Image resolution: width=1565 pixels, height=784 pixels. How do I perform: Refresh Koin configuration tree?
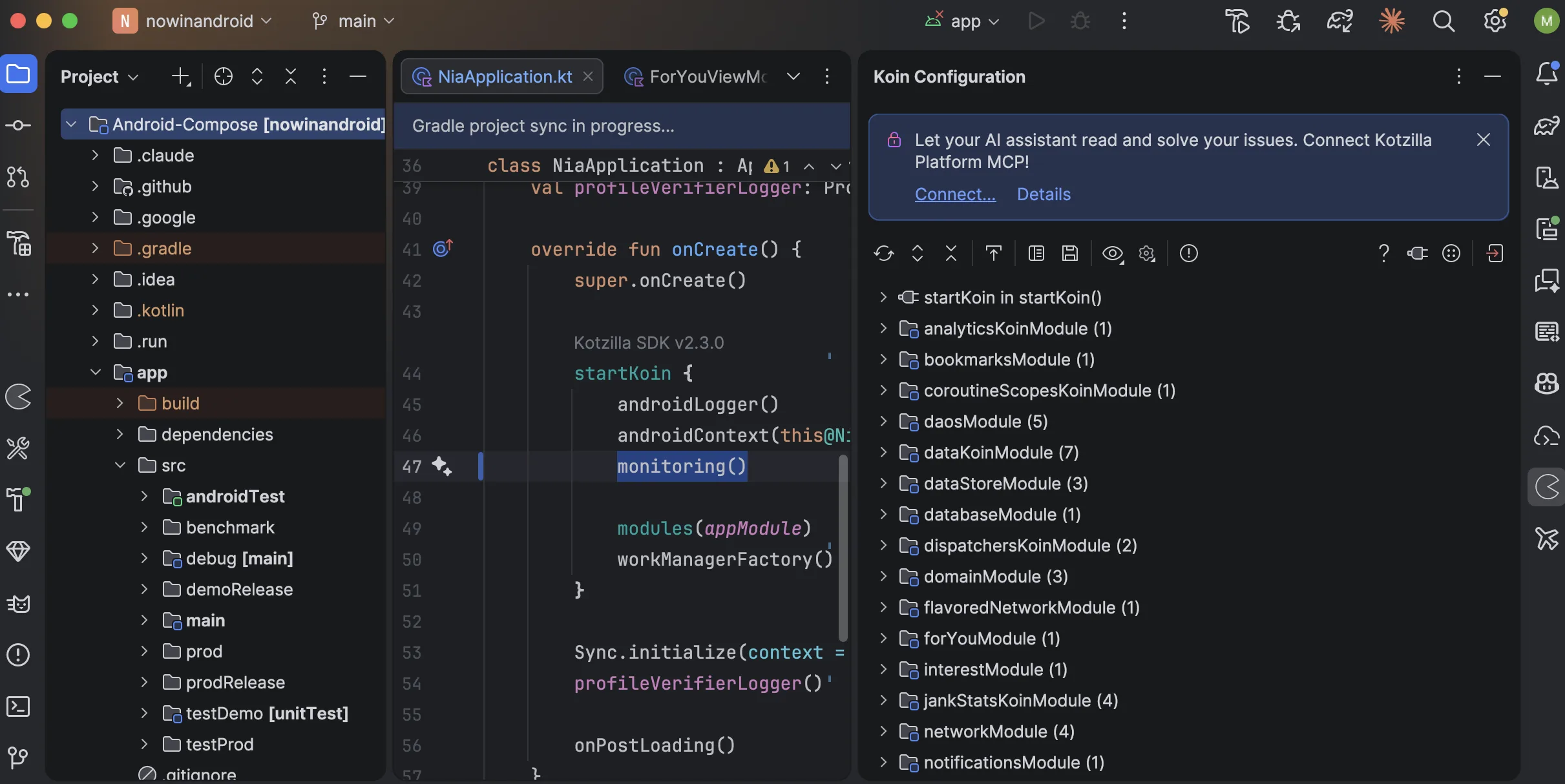coord(884,253)
